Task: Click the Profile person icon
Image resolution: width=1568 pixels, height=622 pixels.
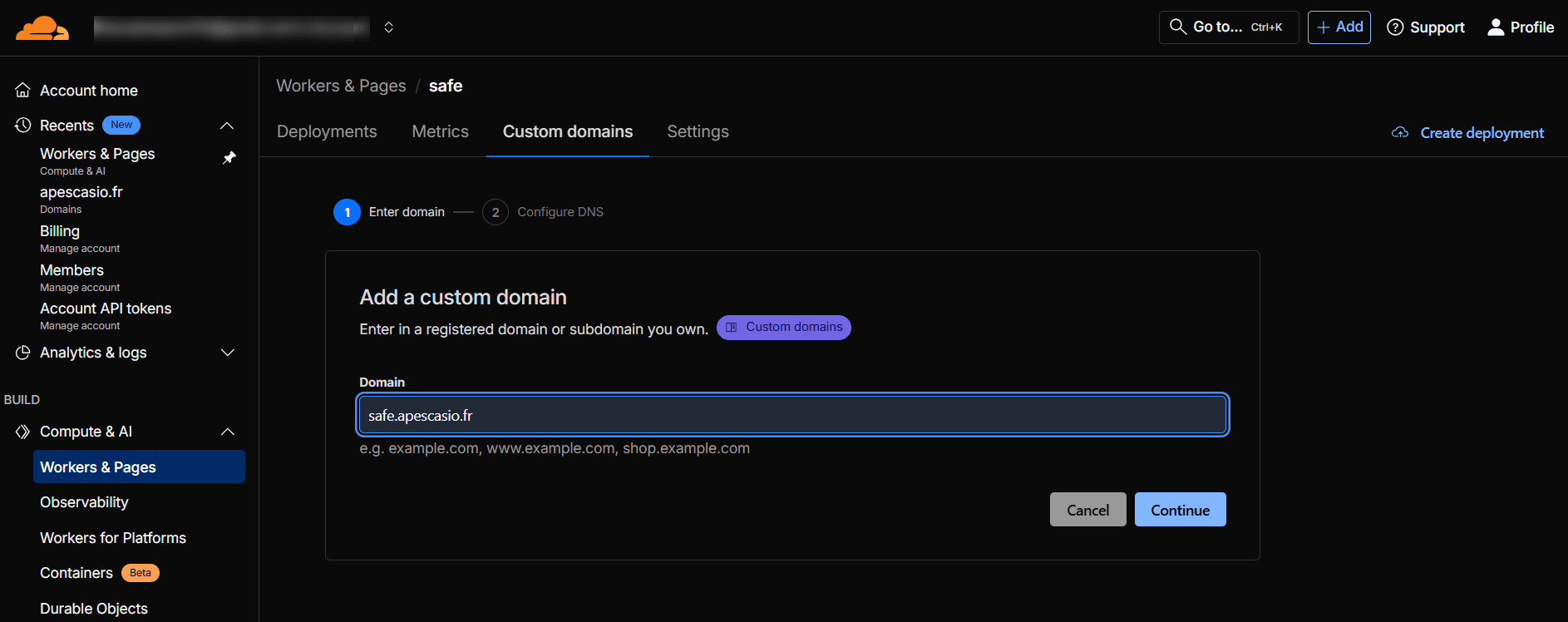Action: (1496, 27)
